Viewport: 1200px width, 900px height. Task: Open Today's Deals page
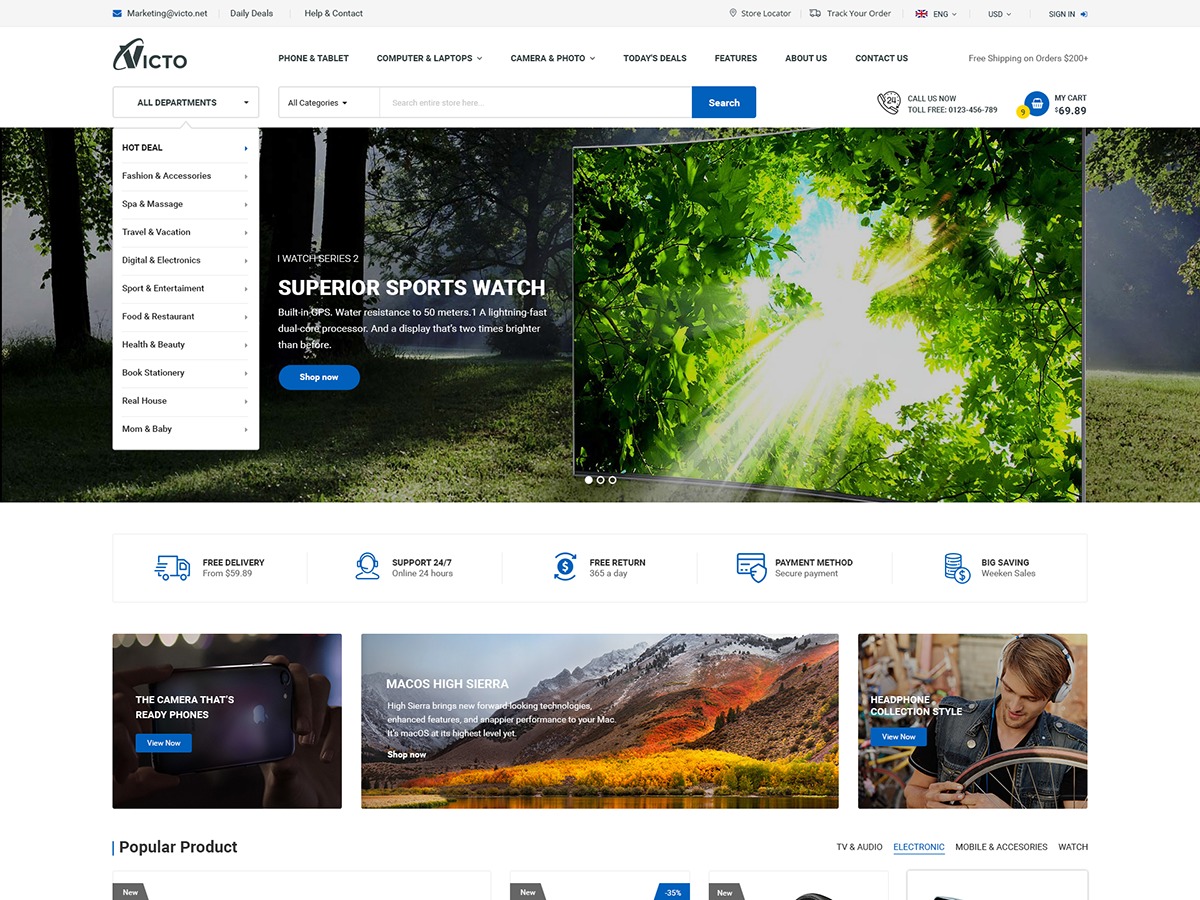pos(655,58)
